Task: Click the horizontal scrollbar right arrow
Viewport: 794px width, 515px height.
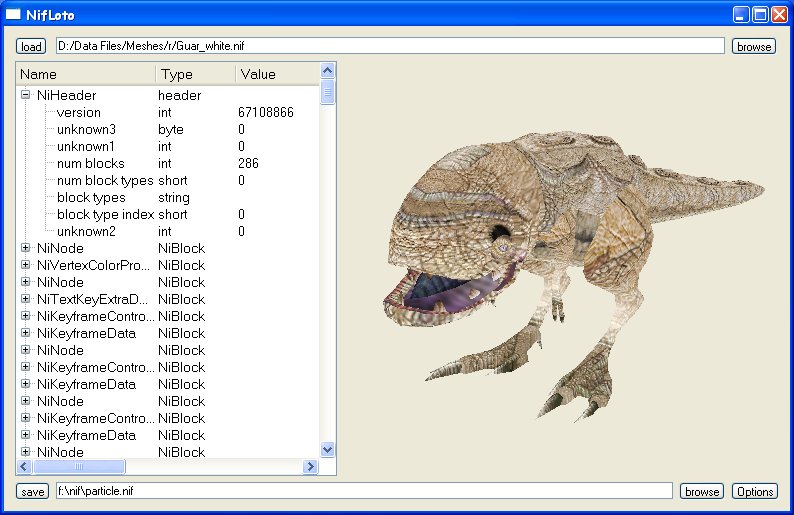Action: point(310,466)
